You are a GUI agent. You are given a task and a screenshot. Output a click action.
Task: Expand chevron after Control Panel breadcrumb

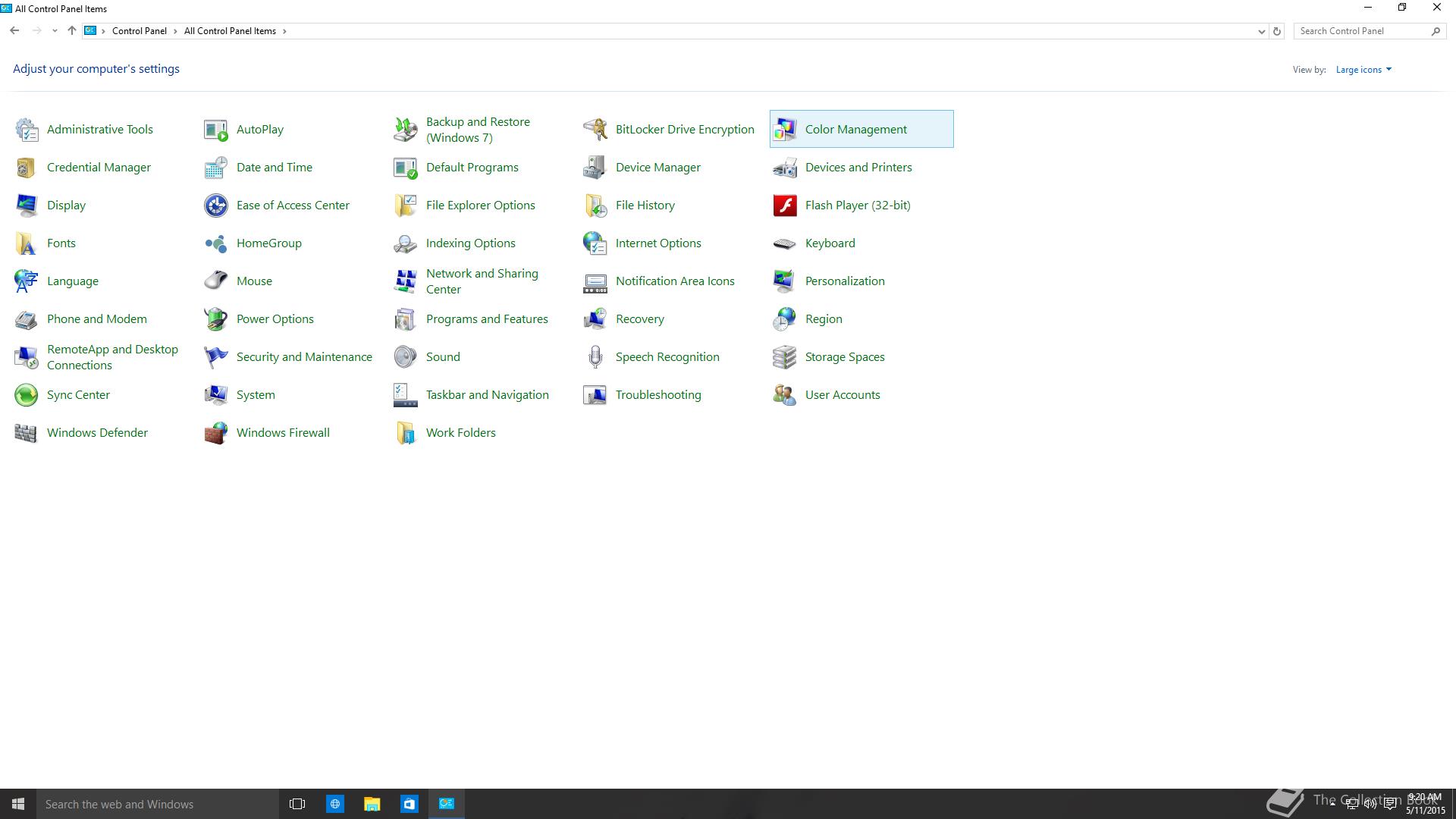coord(175,31)
